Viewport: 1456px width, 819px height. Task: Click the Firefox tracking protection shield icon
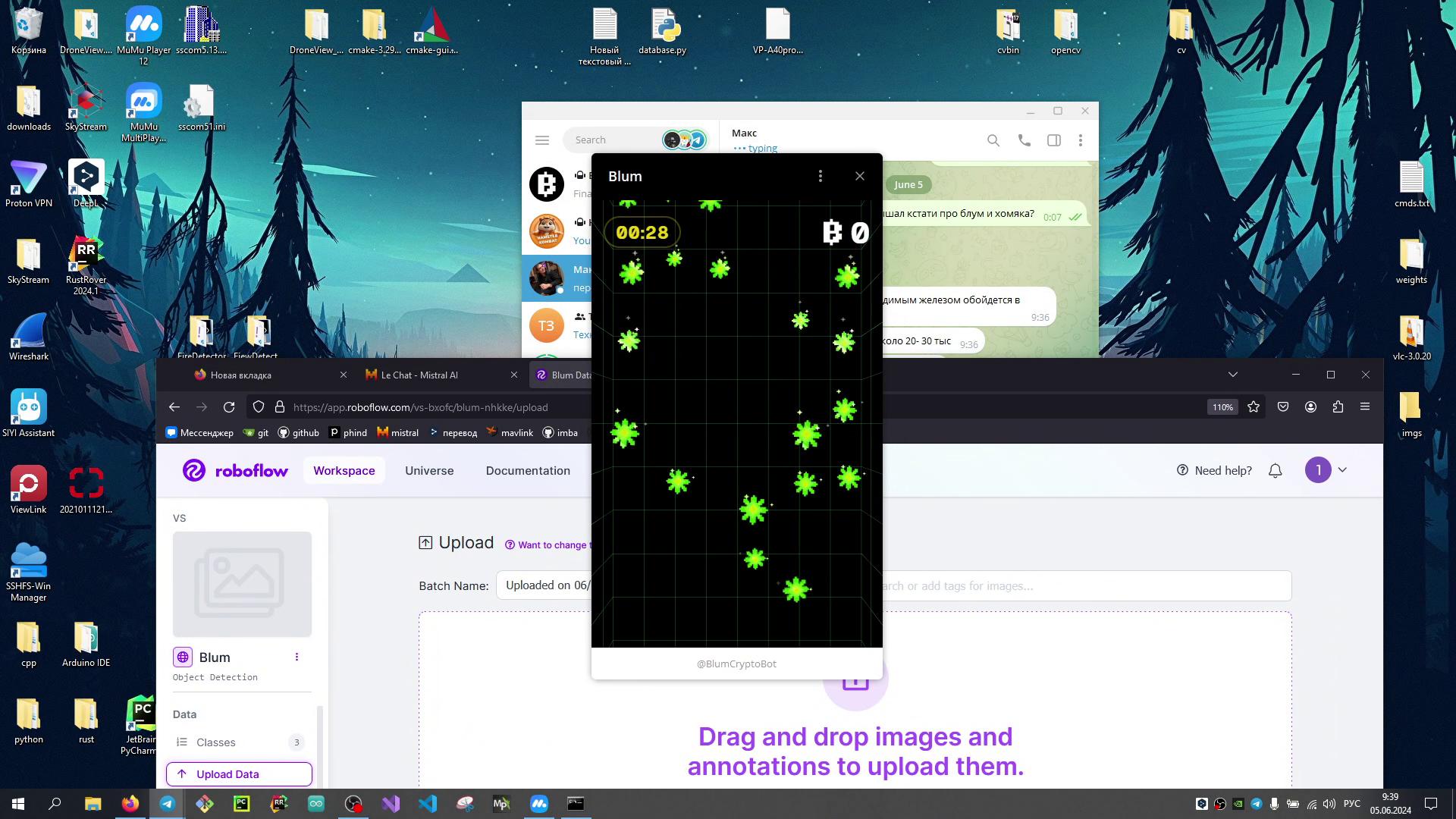tap(259, 407)
